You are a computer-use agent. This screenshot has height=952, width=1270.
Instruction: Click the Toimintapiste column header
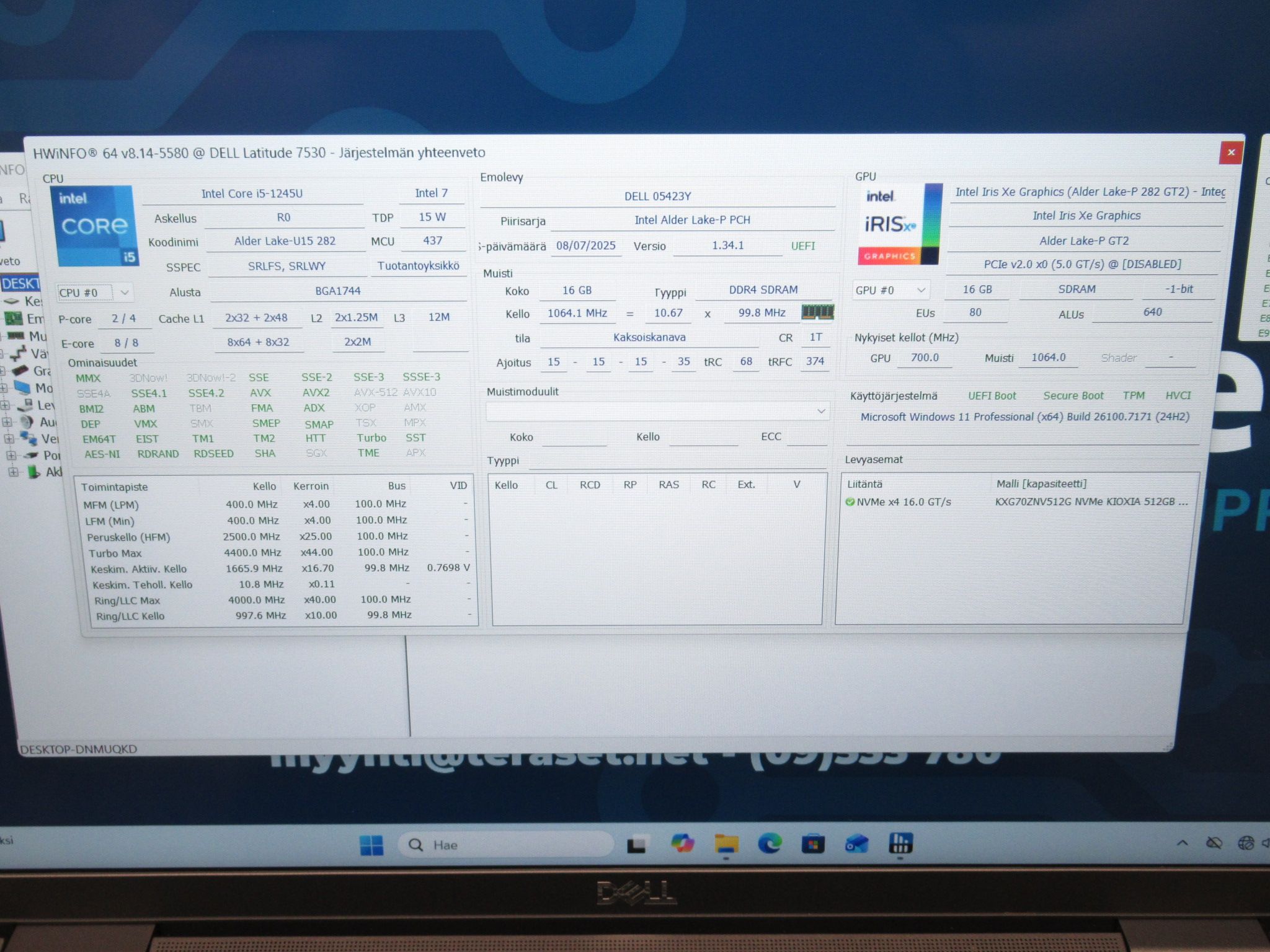click(x=139, y=487)
